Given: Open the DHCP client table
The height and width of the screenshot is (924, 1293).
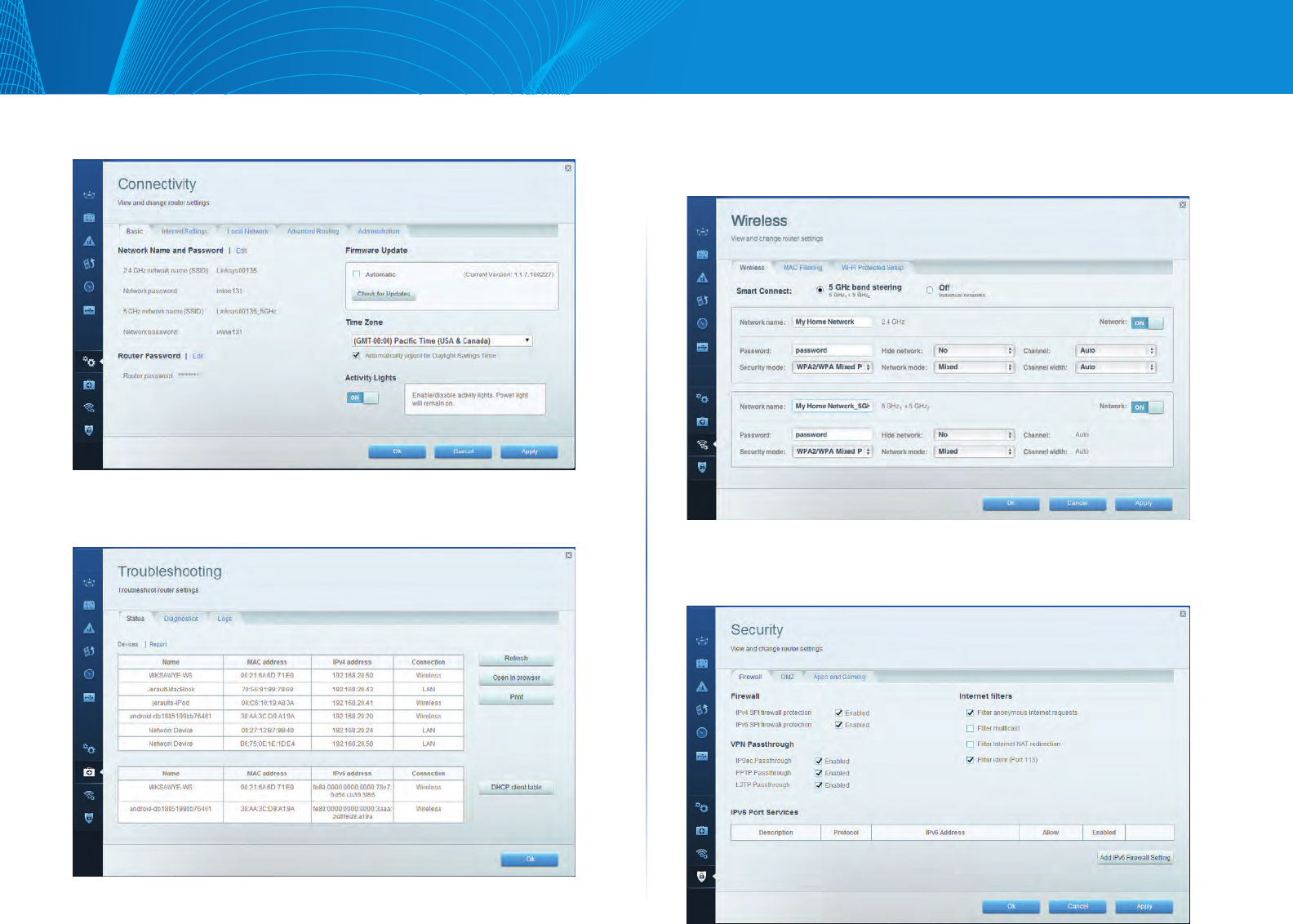Looking at the screenshot, I should [x=516, y=788].
